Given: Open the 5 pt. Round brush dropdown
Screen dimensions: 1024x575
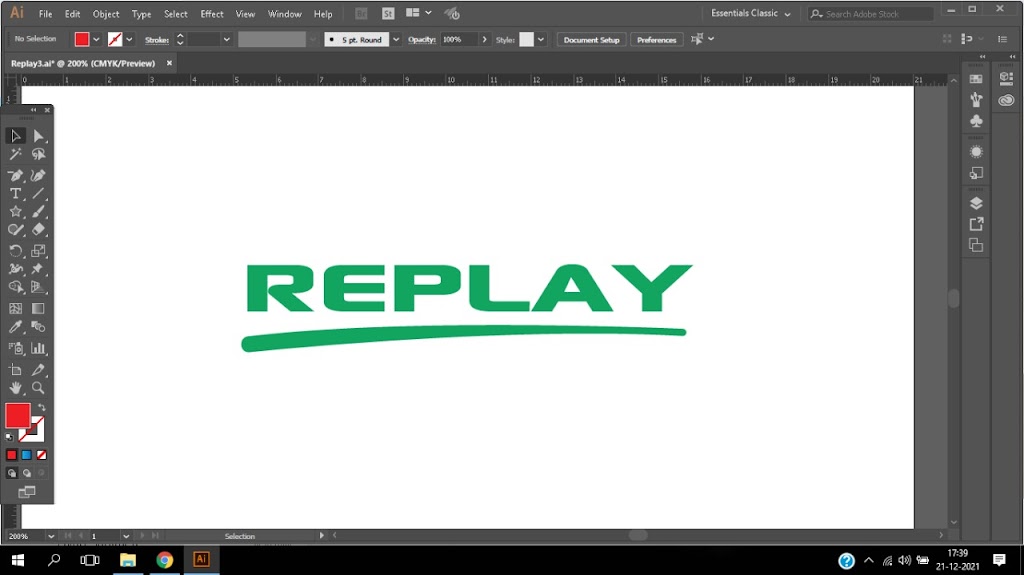Looking at the screenshot, I should (396, 40).
